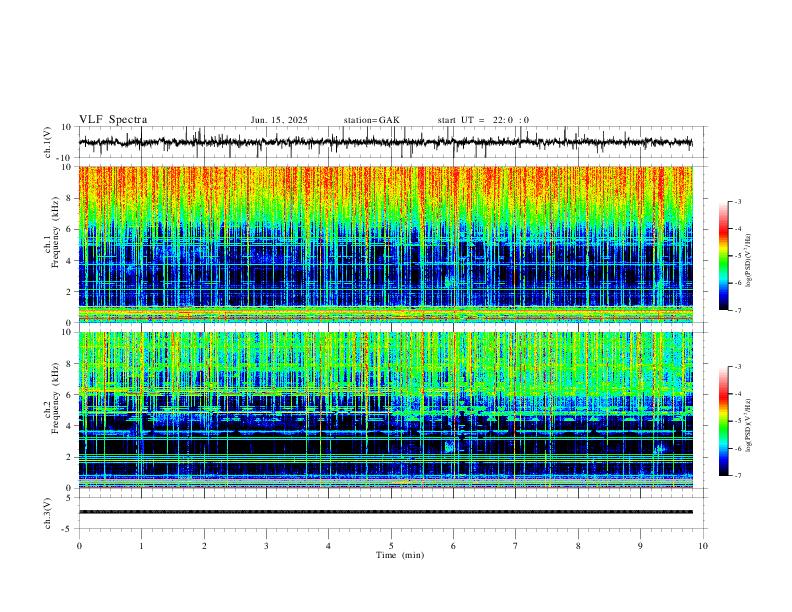792x612 pixels.
Task: Click inside the ch.1 spectrogram panel
Action: [x=385, y=244]
